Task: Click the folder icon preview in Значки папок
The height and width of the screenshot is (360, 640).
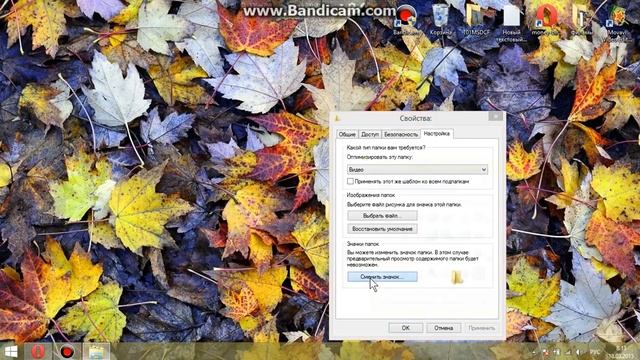Action: pyautogui.click(x=457, y=277)
